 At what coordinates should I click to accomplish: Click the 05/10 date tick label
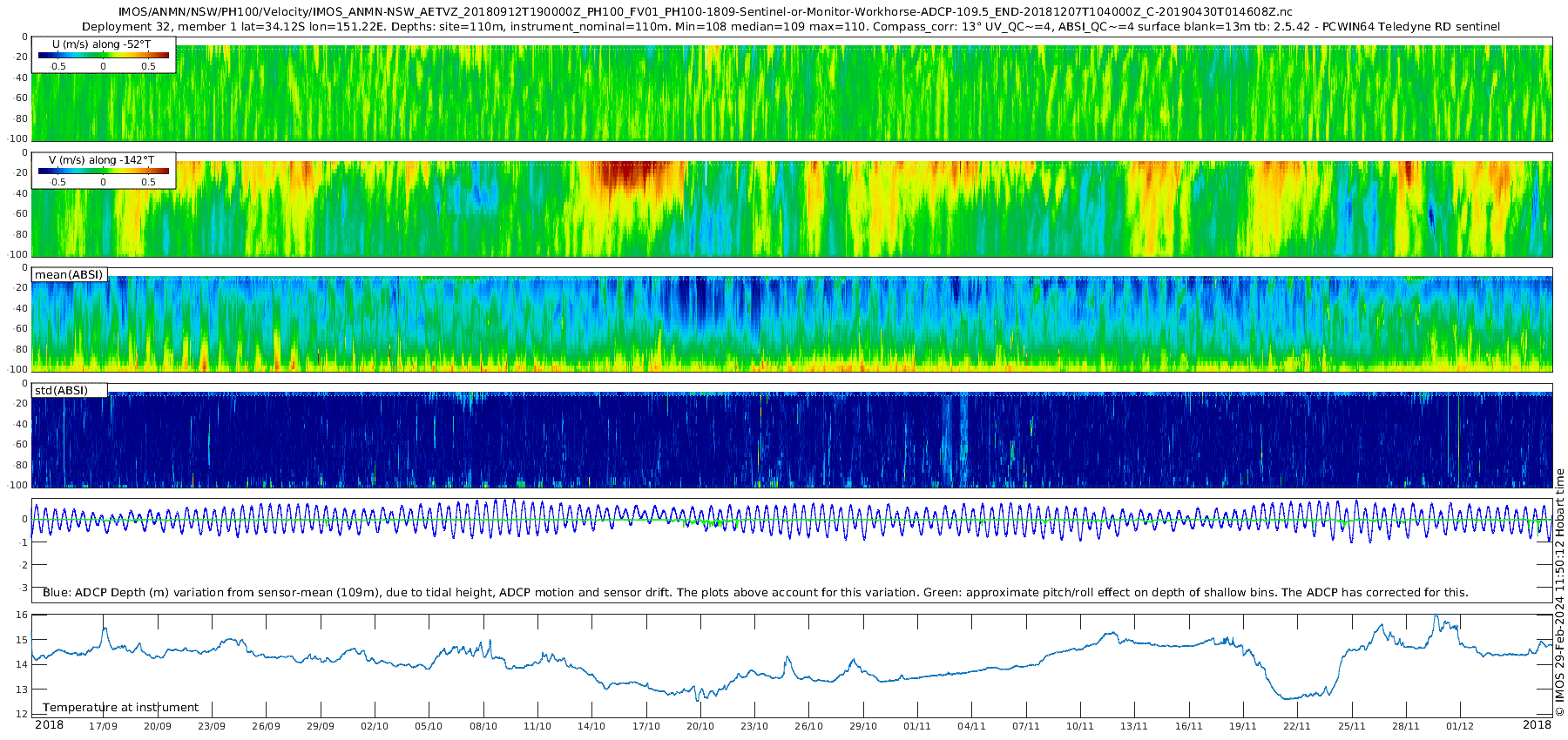click(x=429, y=726)
